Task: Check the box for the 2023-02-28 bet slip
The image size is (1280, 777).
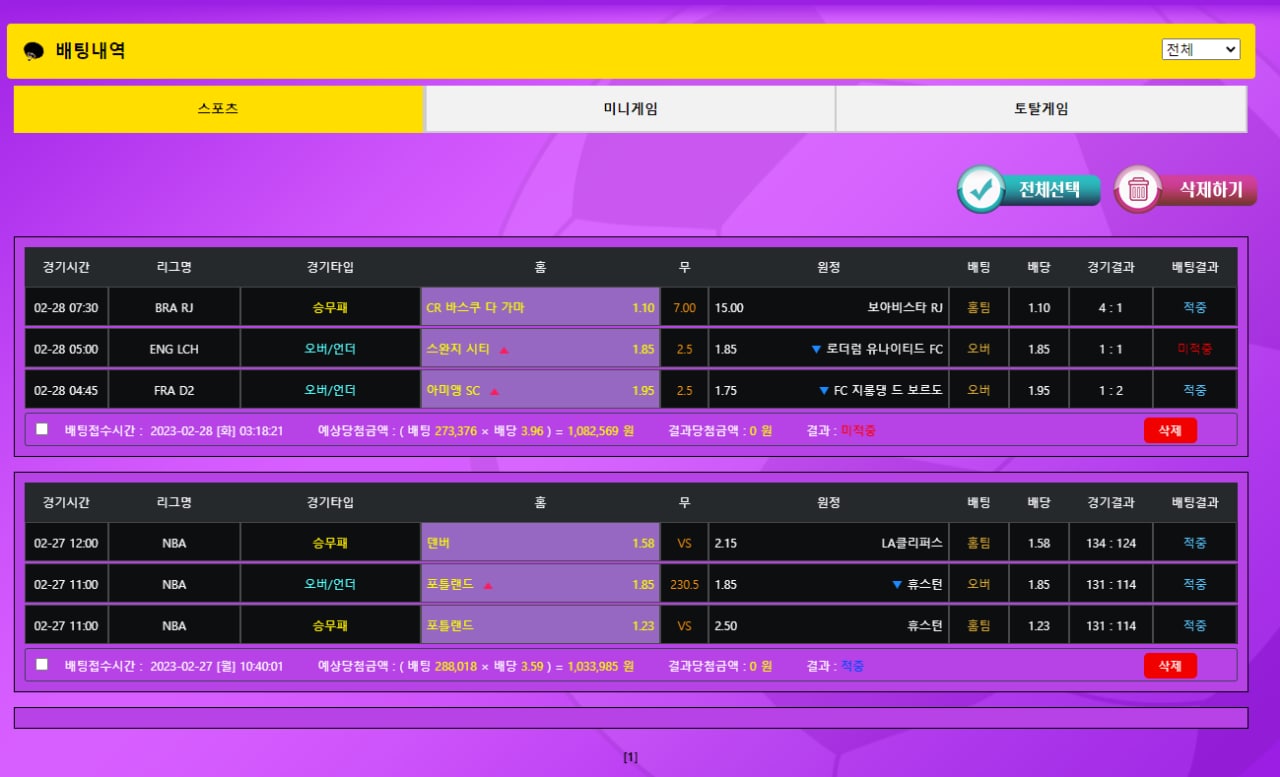Action: (42, 429)
